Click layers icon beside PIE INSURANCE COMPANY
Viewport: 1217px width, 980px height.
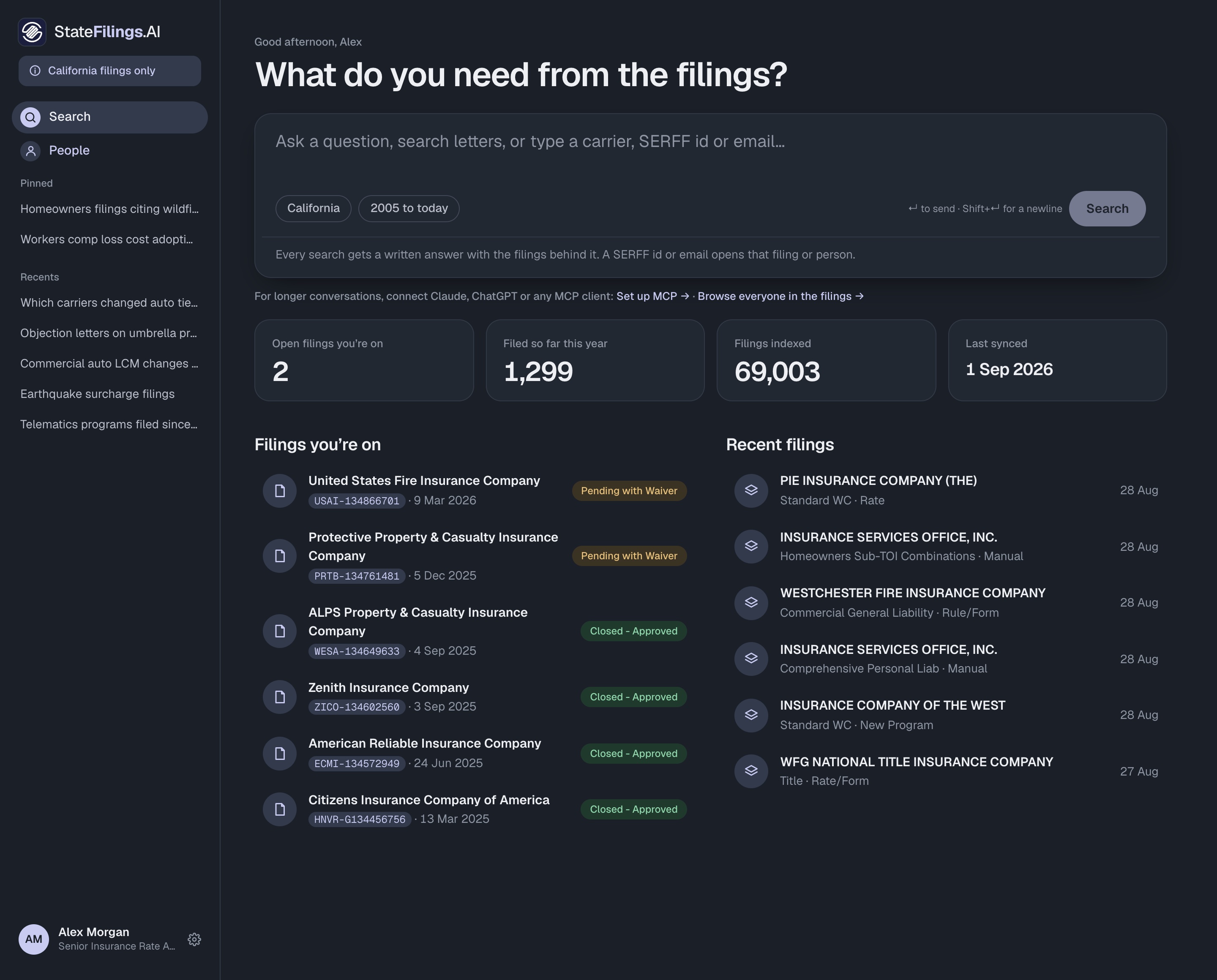point(751,490)
